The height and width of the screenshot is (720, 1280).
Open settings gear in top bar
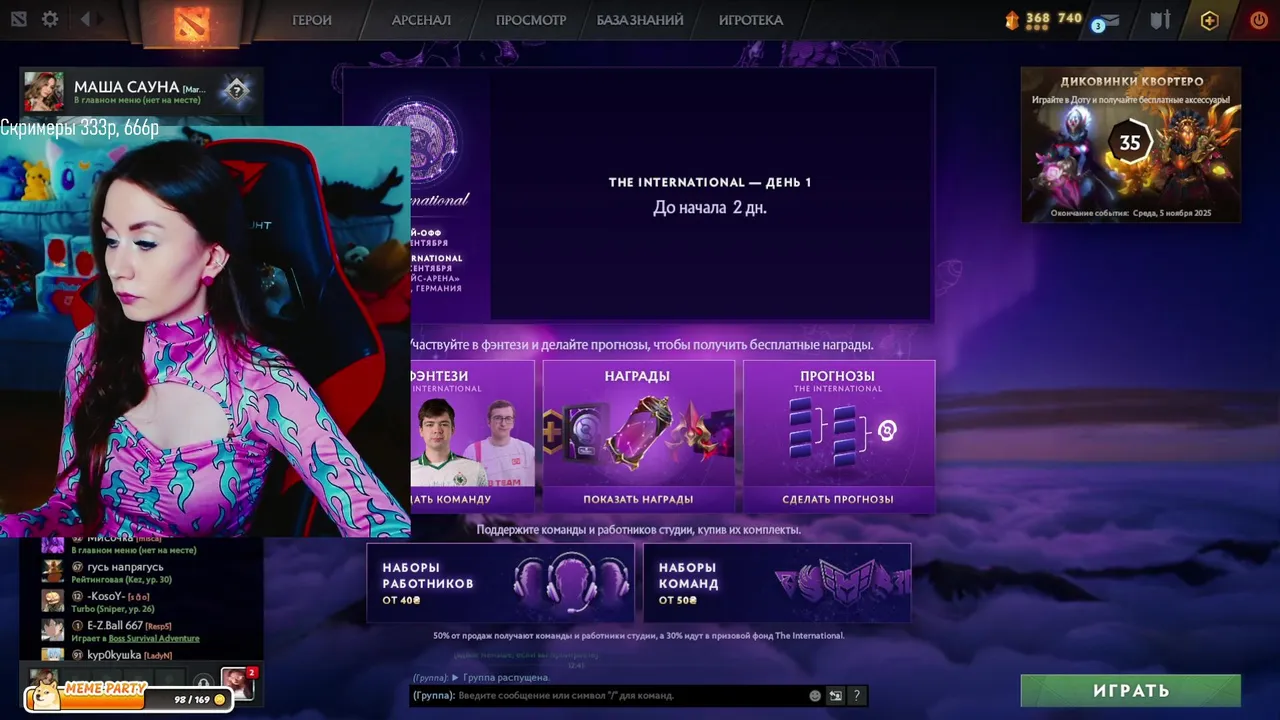coord(50,20)
